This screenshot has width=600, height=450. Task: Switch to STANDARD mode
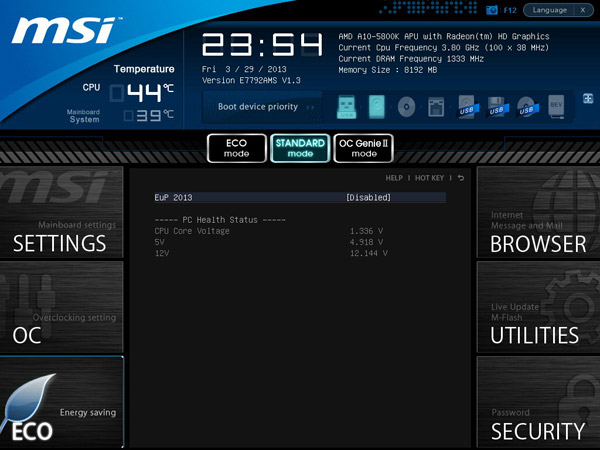click(x=300, y=148)
